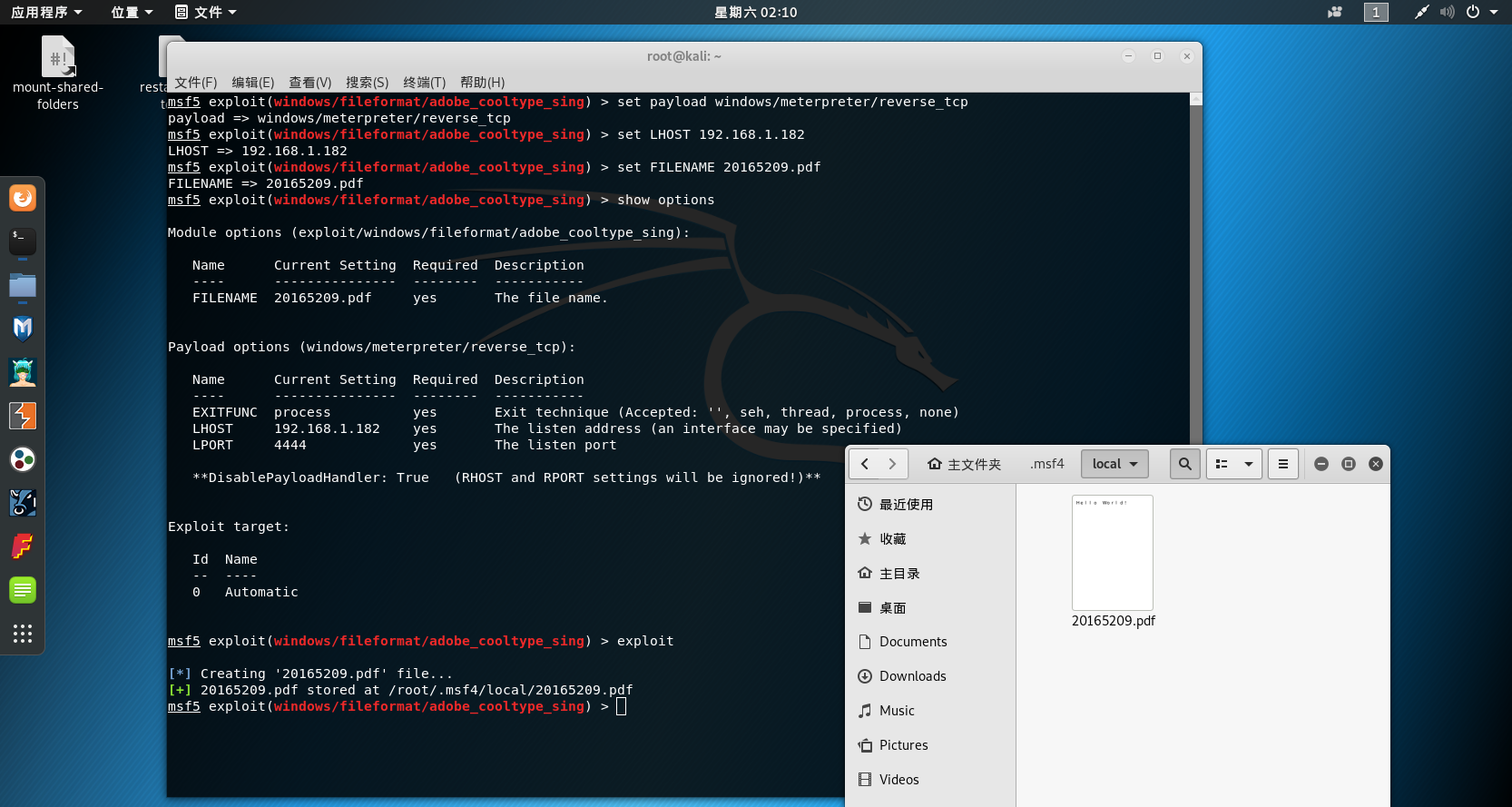
Task: Search files in file manager
Action: (x=1185, y=464)
